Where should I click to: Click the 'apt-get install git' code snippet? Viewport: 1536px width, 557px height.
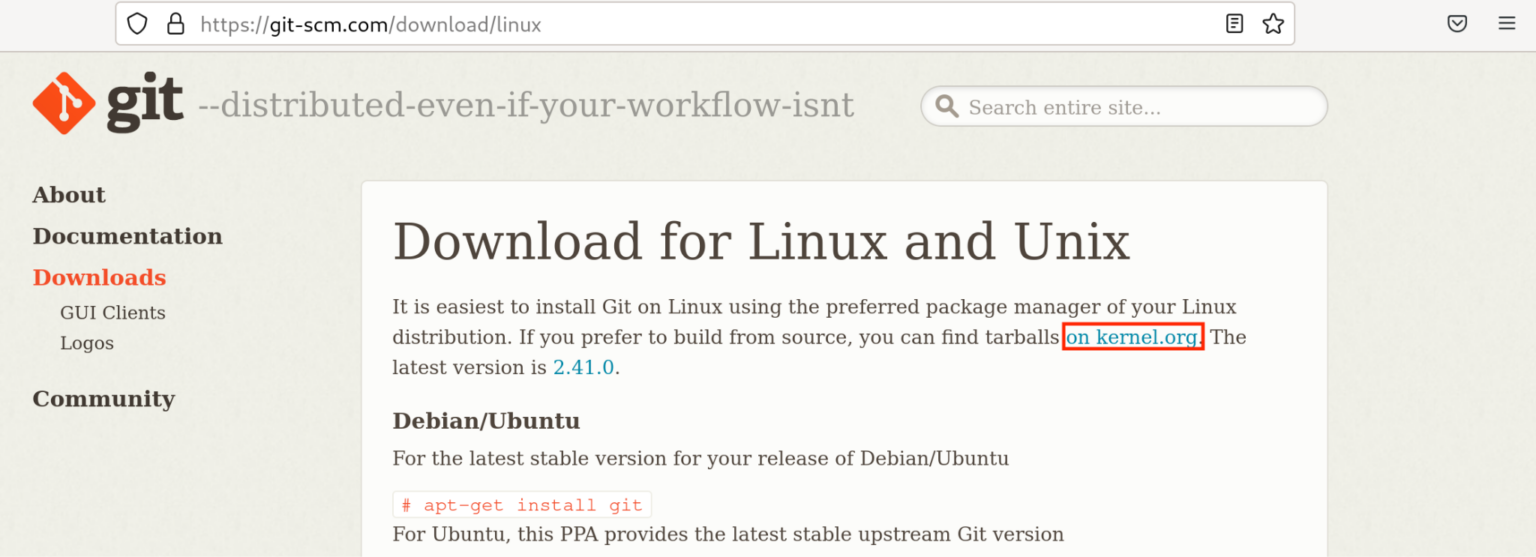522,505
